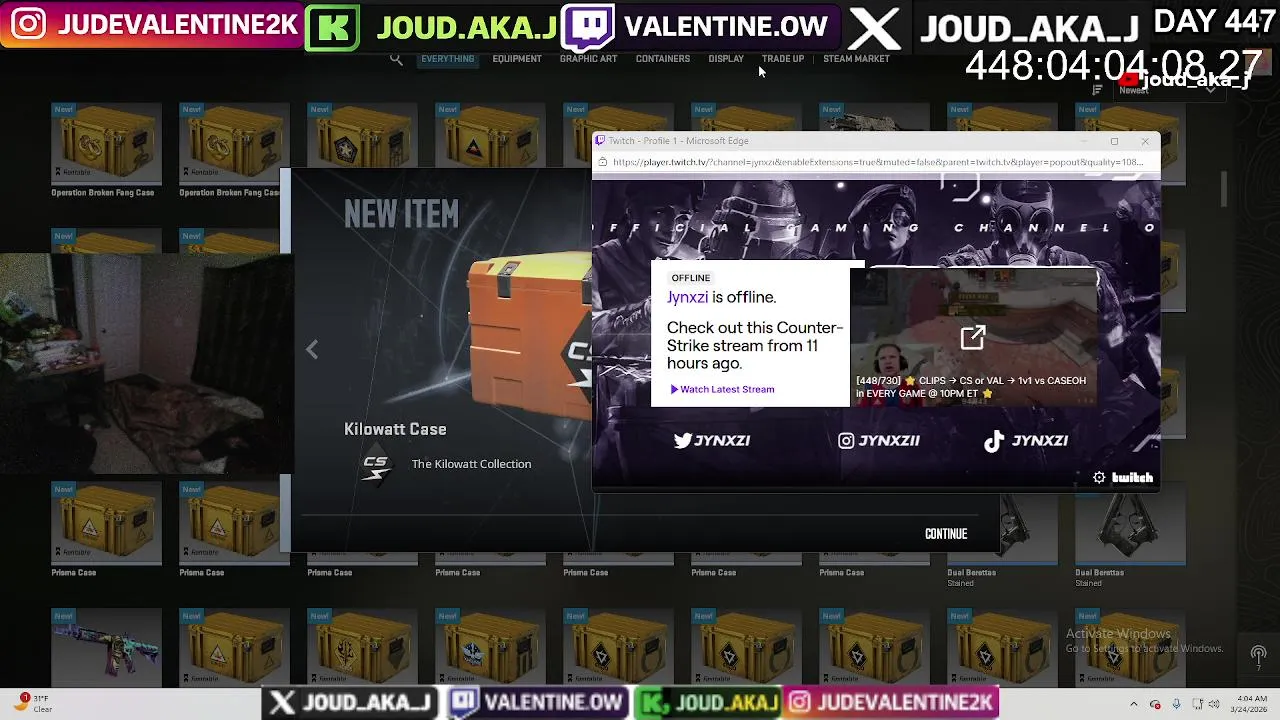Select the colorful rifle skin in bottom row

tap(106, 646)
